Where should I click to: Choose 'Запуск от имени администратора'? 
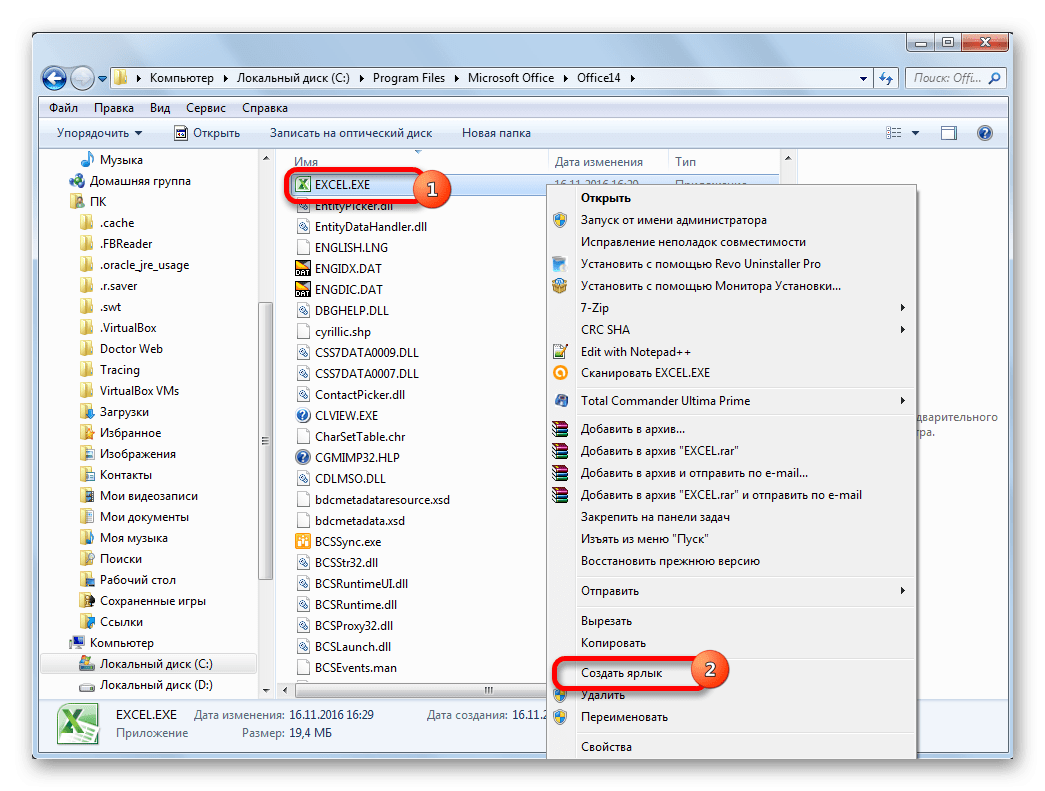[x=673, y=220]
